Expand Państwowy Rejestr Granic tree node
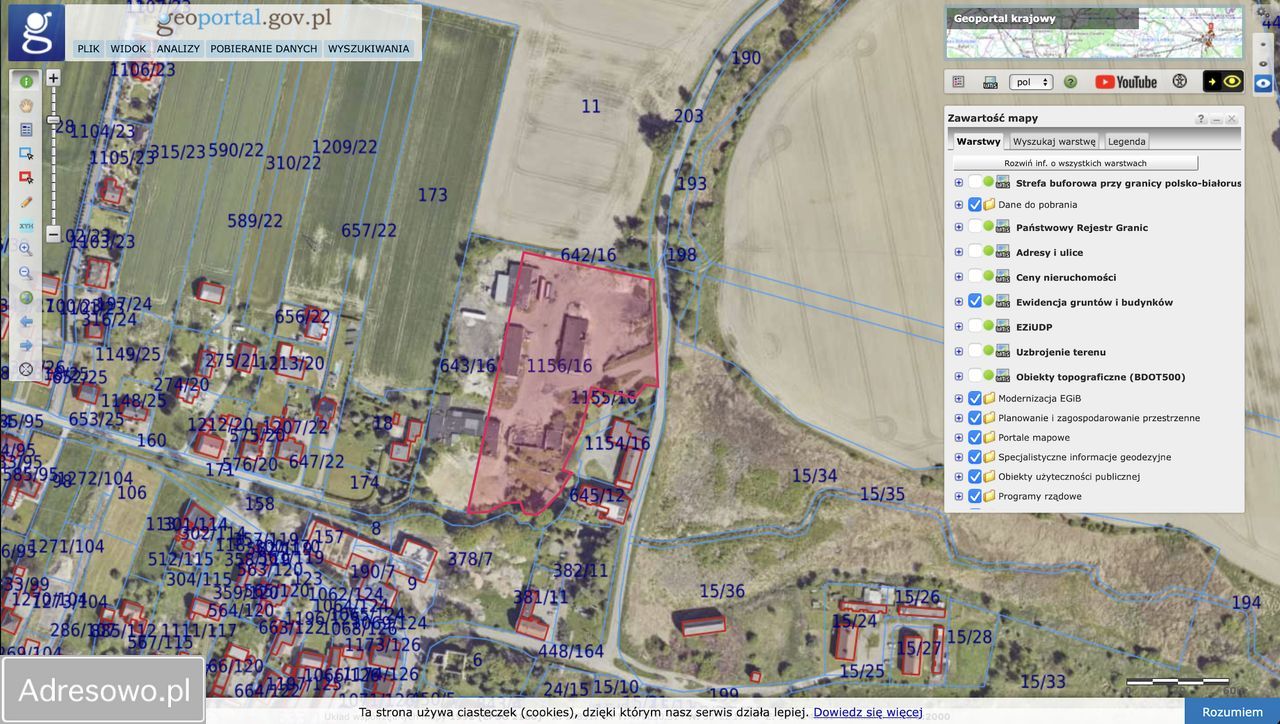1280x724 pixels. 958,227
